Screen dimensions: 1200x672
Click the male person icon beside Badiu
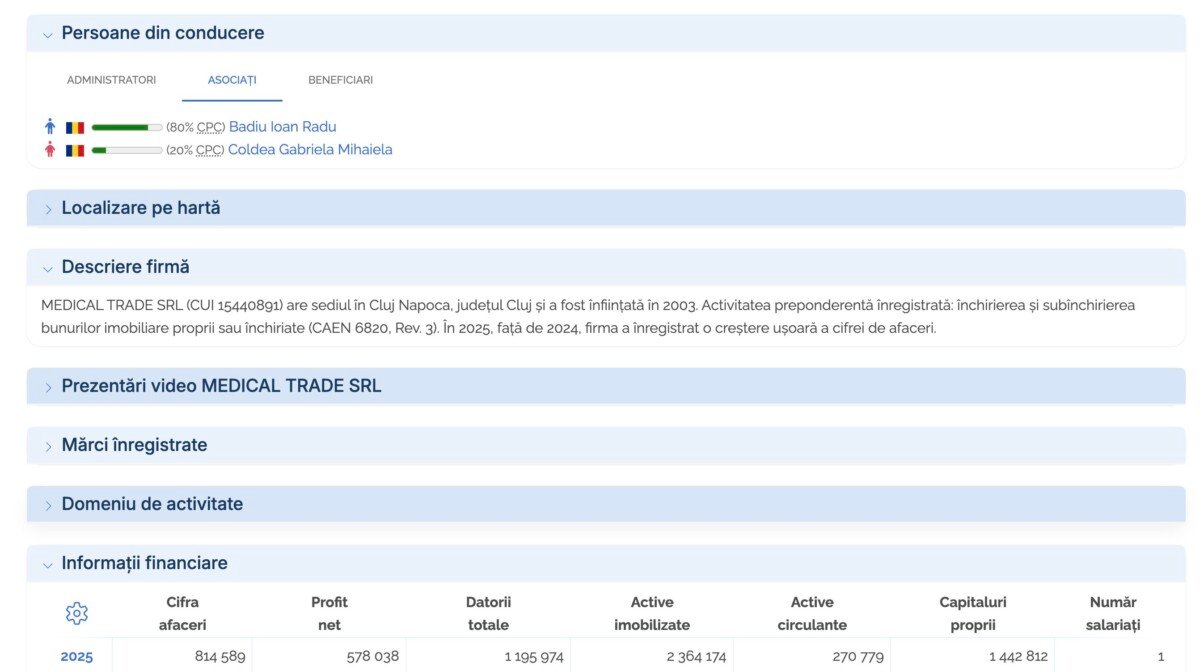(x=50, y=127)
